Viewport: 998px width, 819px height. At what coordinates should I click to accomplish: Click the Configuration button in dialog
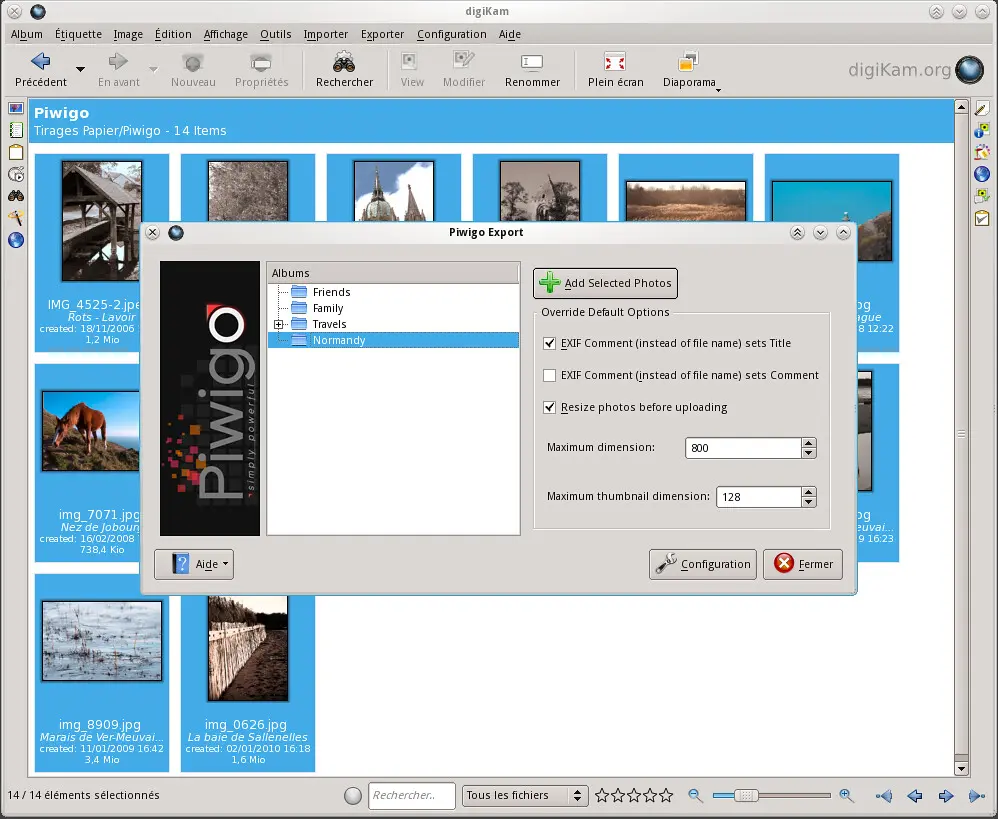(703, 564)
